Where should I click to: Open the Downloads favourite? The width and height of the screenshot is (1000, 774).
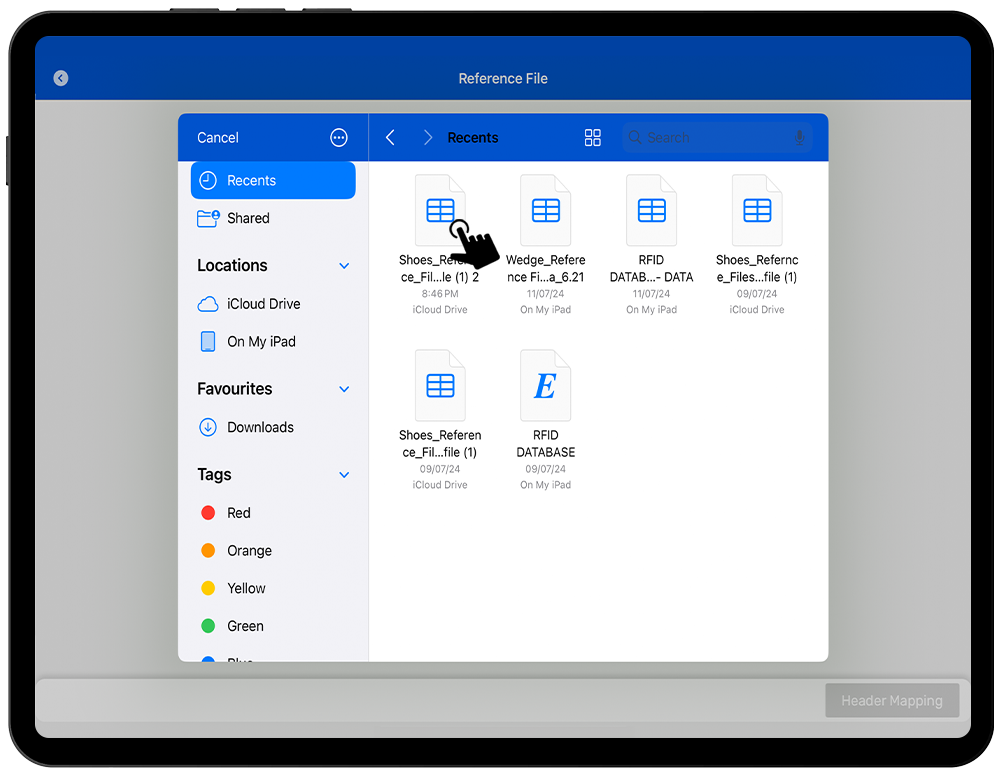(260, 427)
